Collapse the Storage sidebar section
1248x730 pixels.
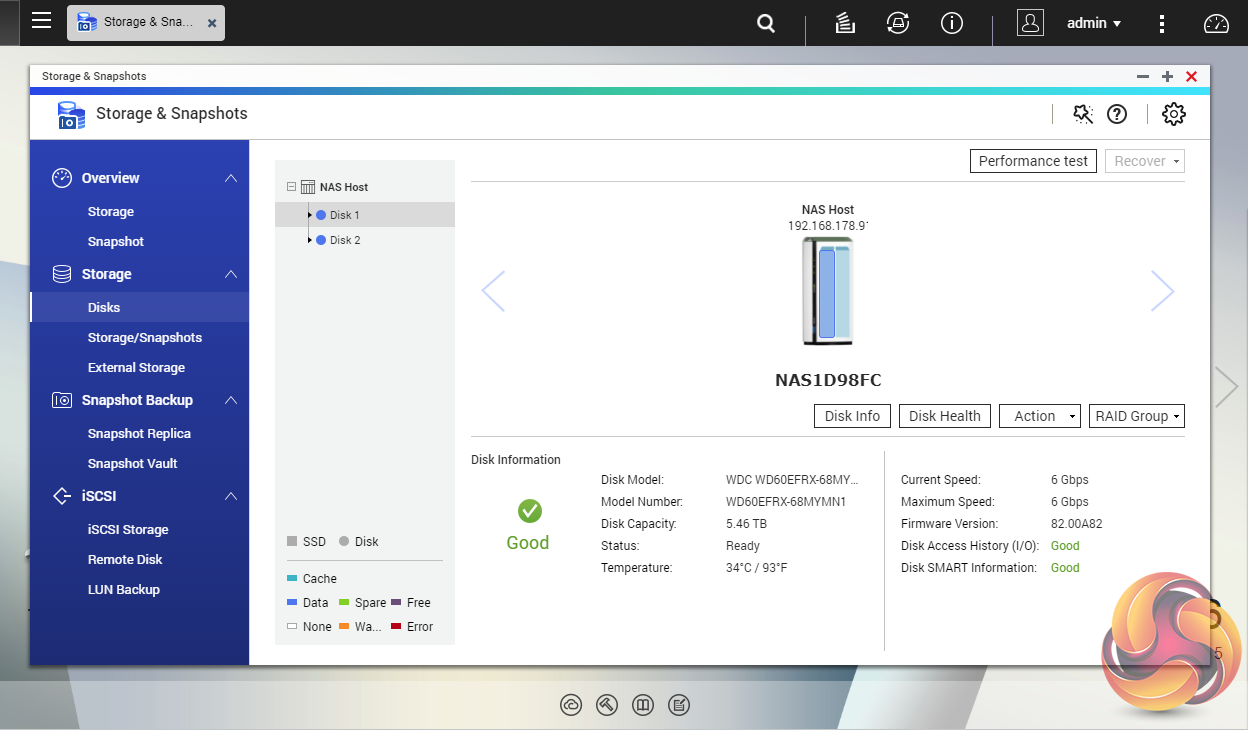click(x=231, y=274)
